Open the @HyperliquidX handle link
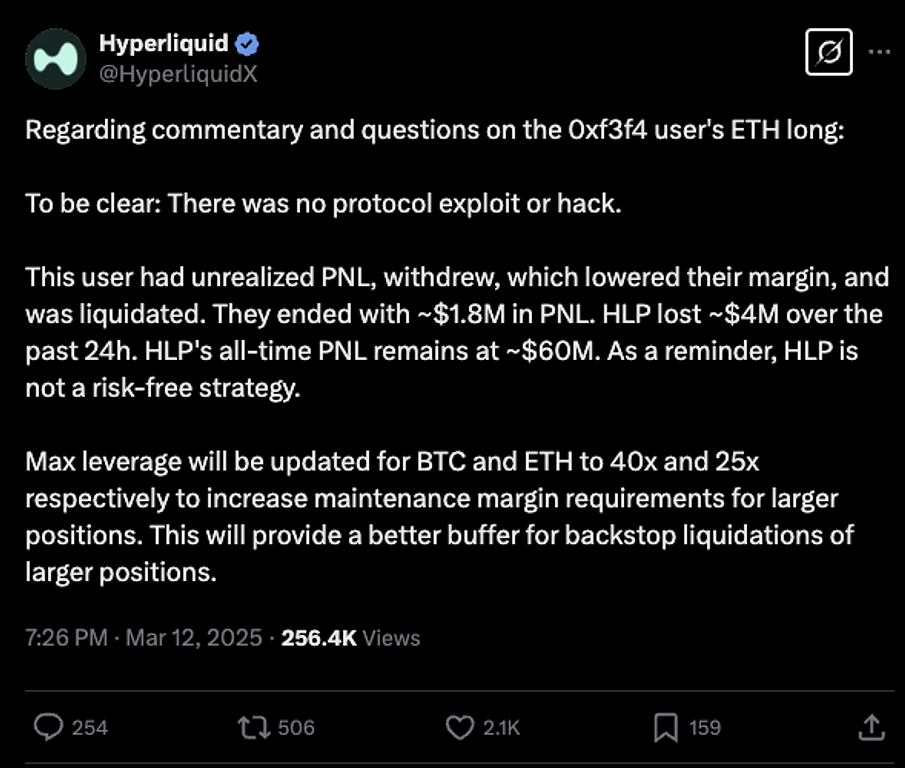Screen dimensions: 905x768 178,73
